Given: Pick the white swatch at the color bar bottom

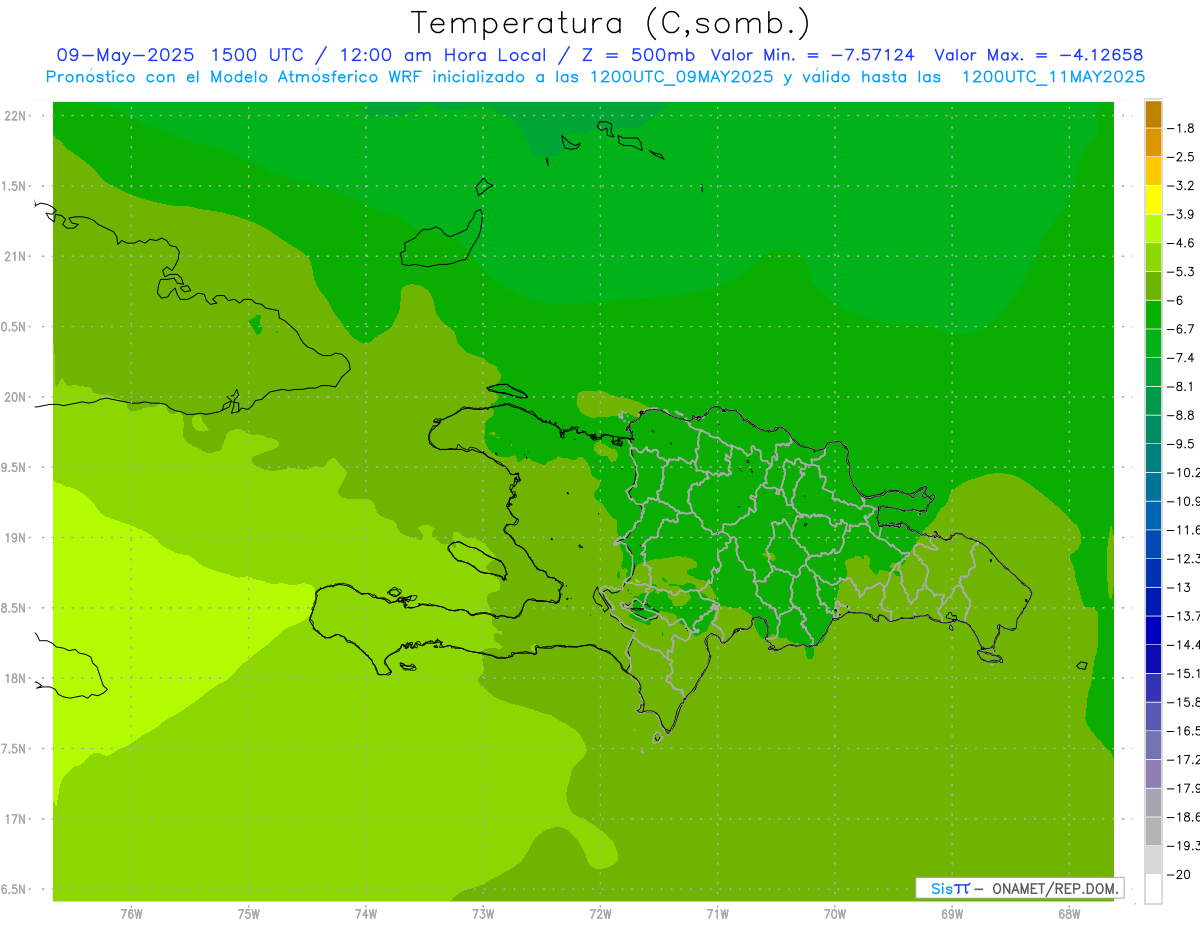Looking at the screenshot, I should point(1153,889).
